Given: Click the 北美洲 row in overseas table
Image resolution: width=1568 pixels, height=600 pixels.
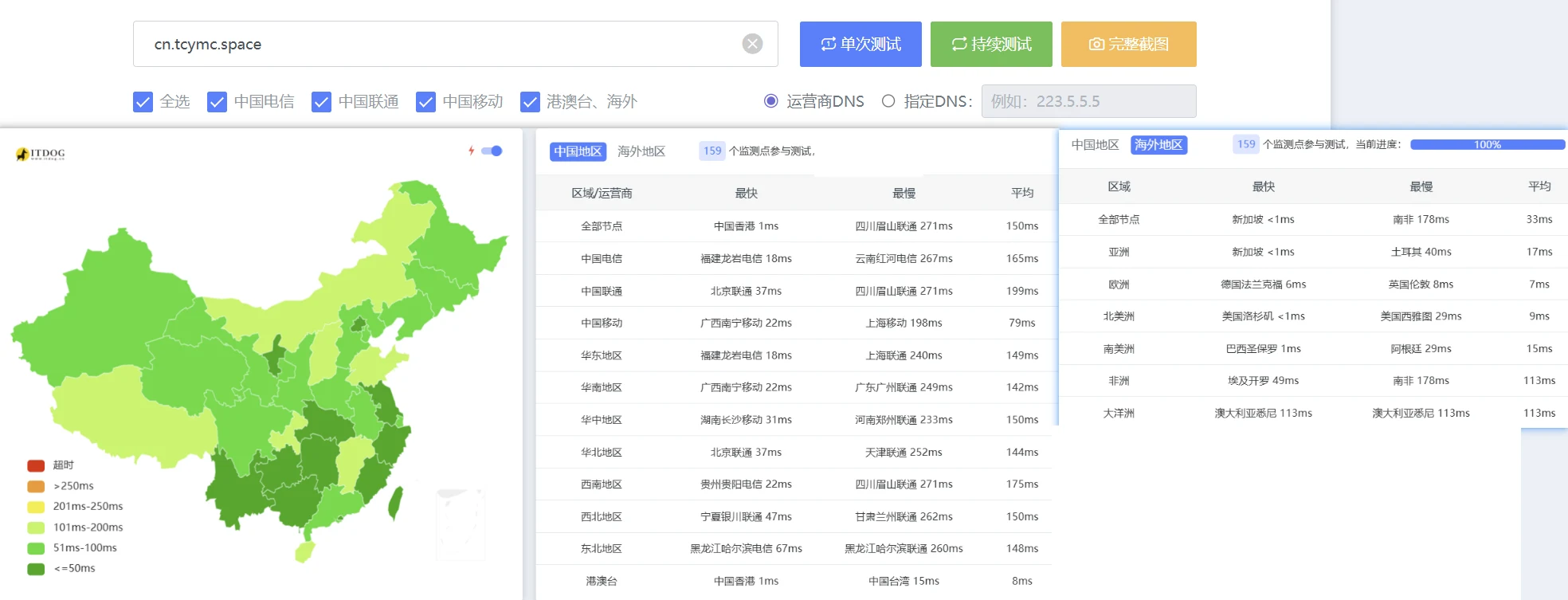Looking at the screenshot, I should [1312, 316].
